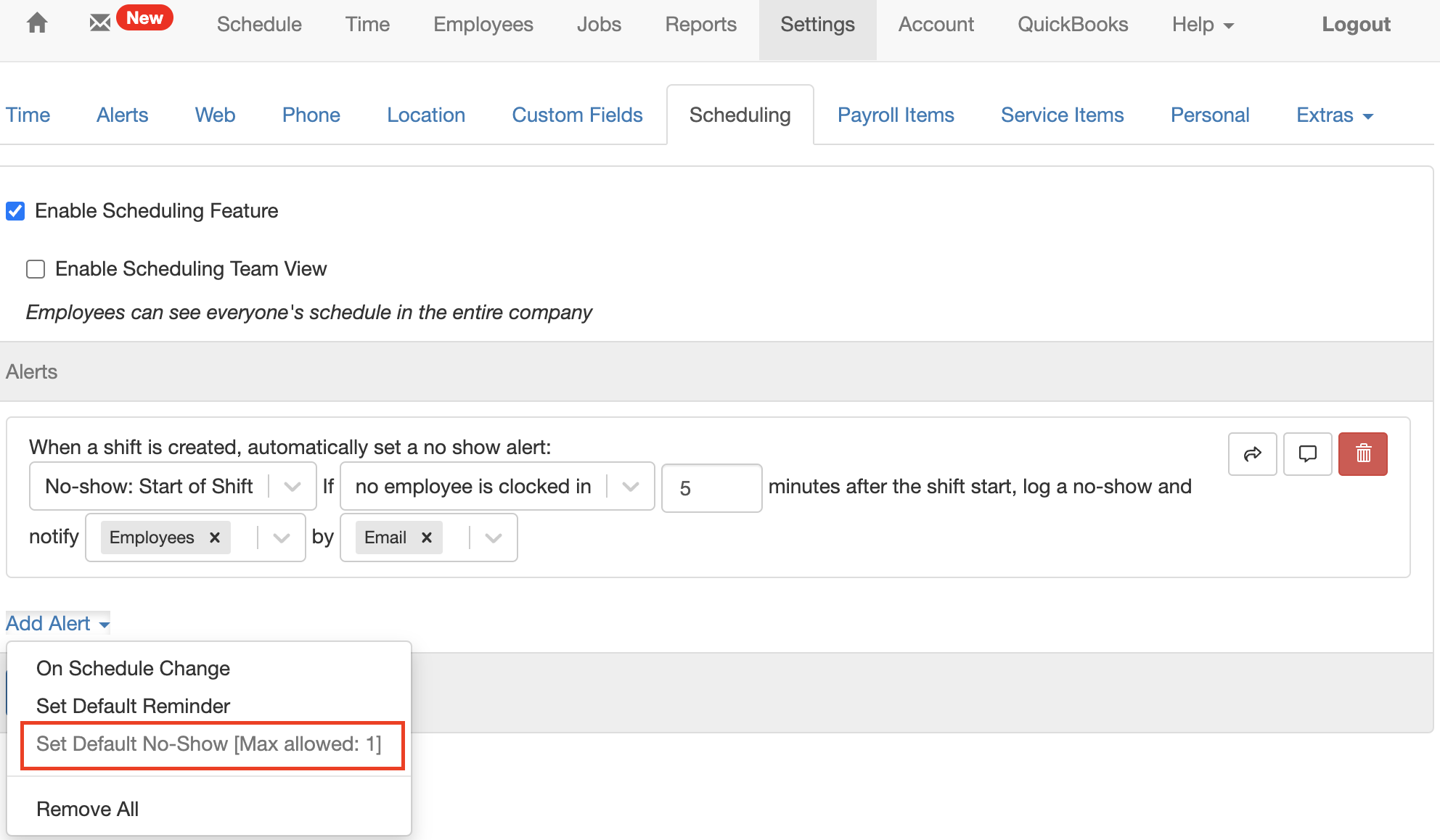Viewport: 1440px width, 840px height.
Task: Open Reports in the navigation
Action: coord(700,25)
